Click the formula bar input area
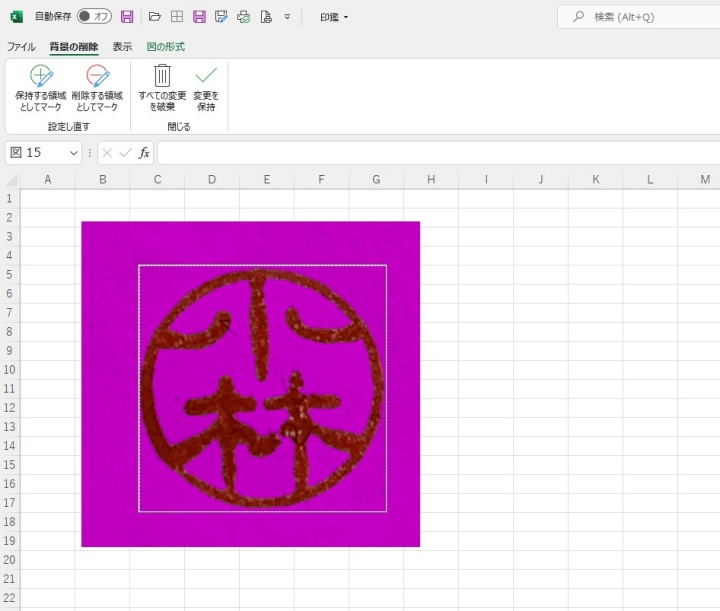 [x=439, y=153]
